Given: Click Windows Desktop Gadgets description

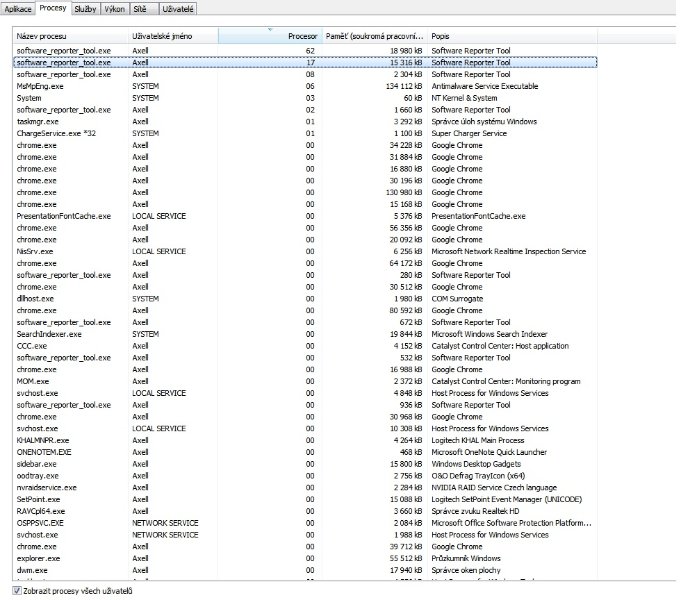Looking at the screenshot, I should 476,464.
